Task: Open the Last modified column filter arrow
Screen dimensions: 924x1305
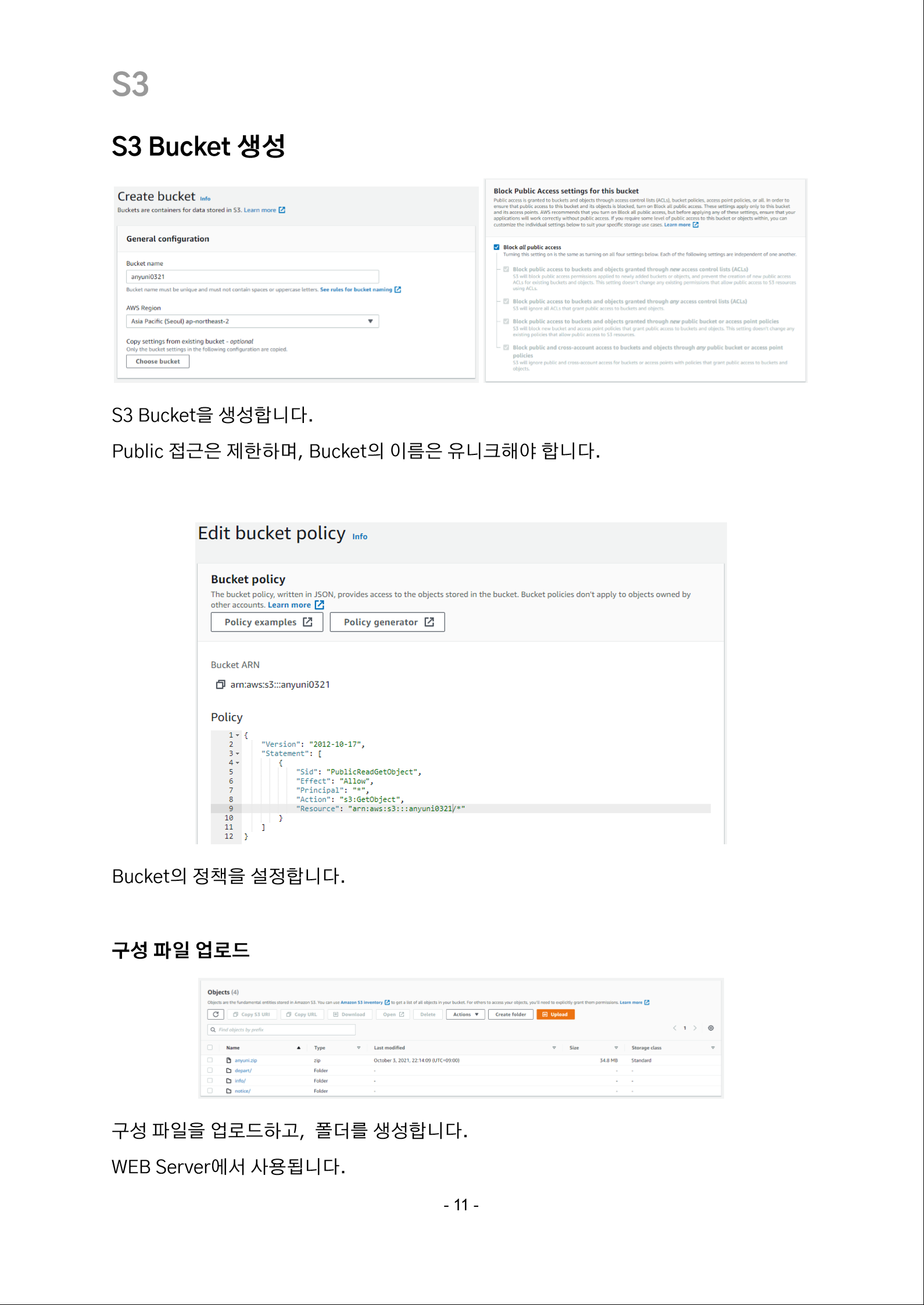Action: 554,1048
